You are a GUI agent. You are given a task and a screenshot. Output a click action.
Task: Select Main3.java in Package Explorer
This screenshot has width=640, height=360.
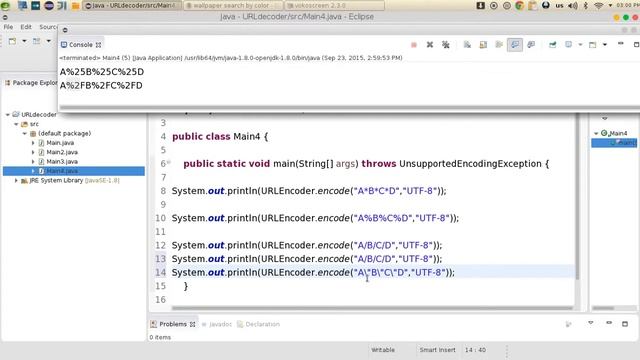tap(62, 162)
